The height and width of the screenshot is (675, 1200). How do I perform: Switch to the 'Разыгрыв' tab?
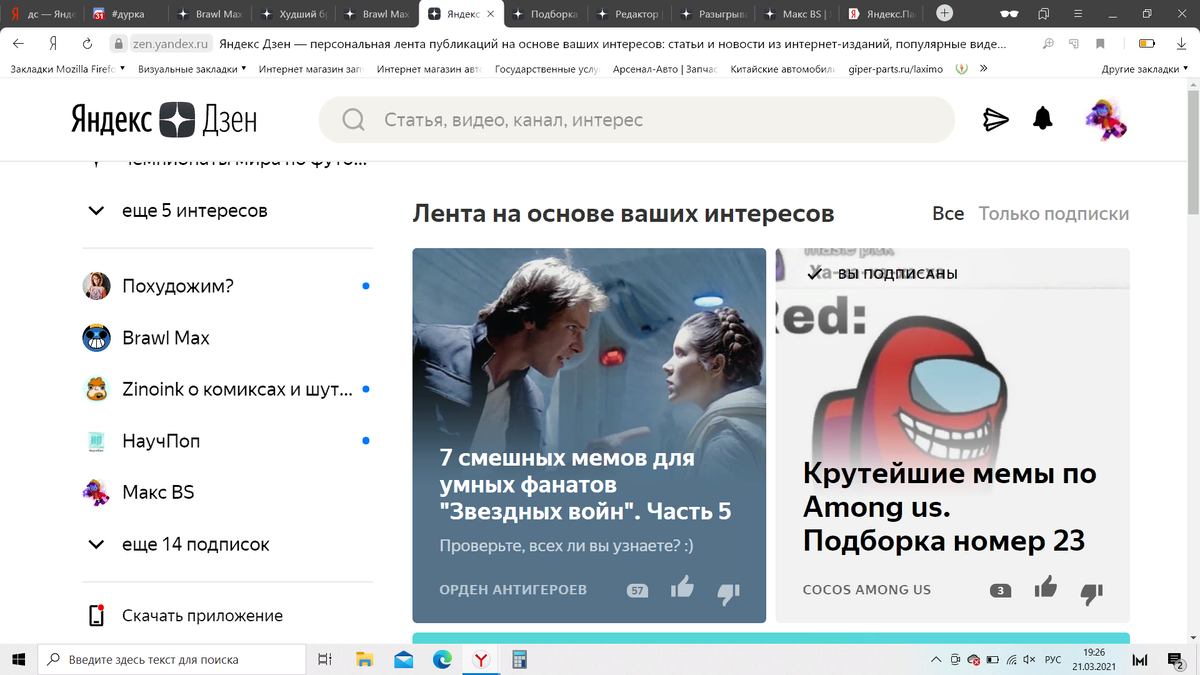coord(711,14)
